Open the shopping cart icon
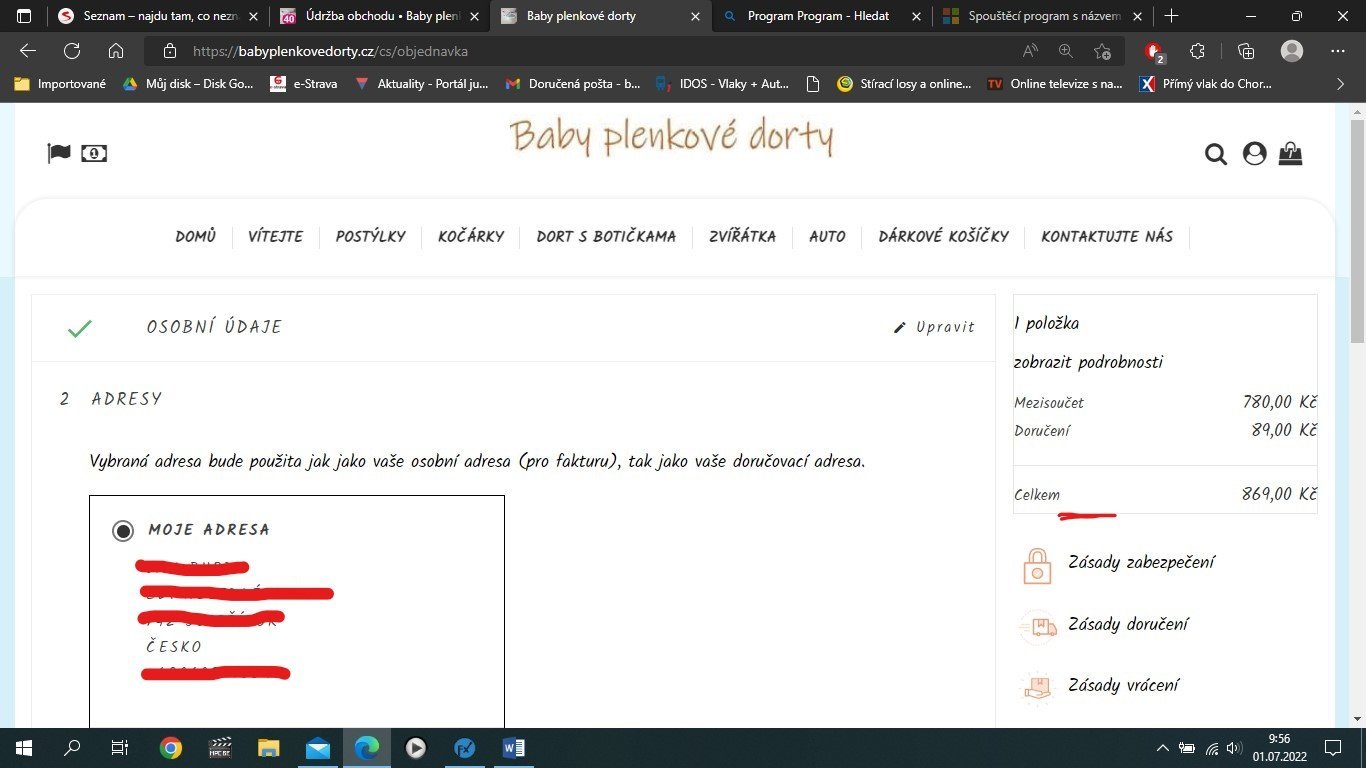Viewport: 1366px width, 768px height. [x=1291, y=153]
